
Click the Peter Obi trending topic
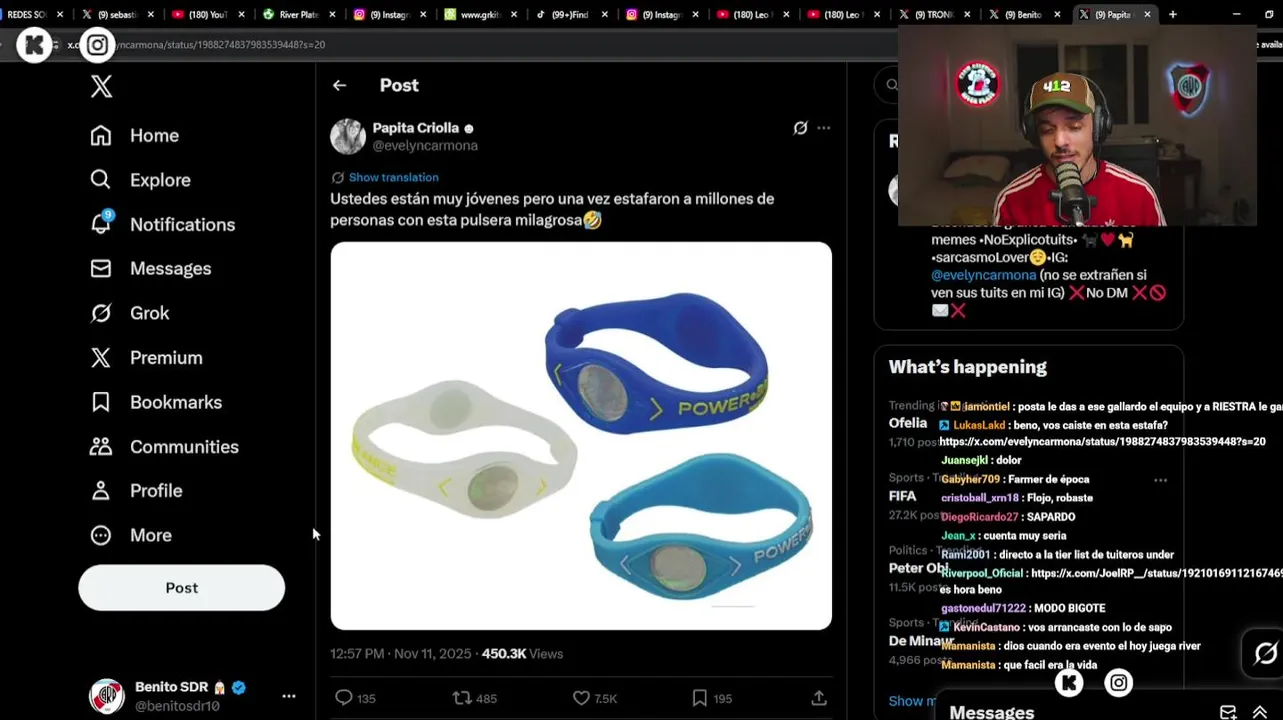918,568
